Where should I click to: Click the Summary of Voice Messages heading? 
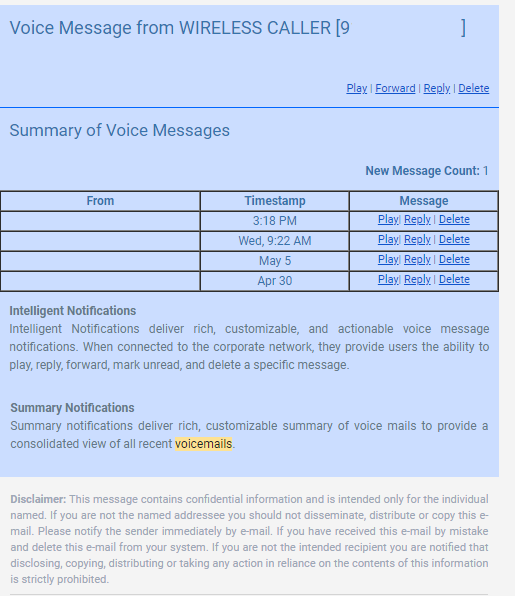pos(119,130)
